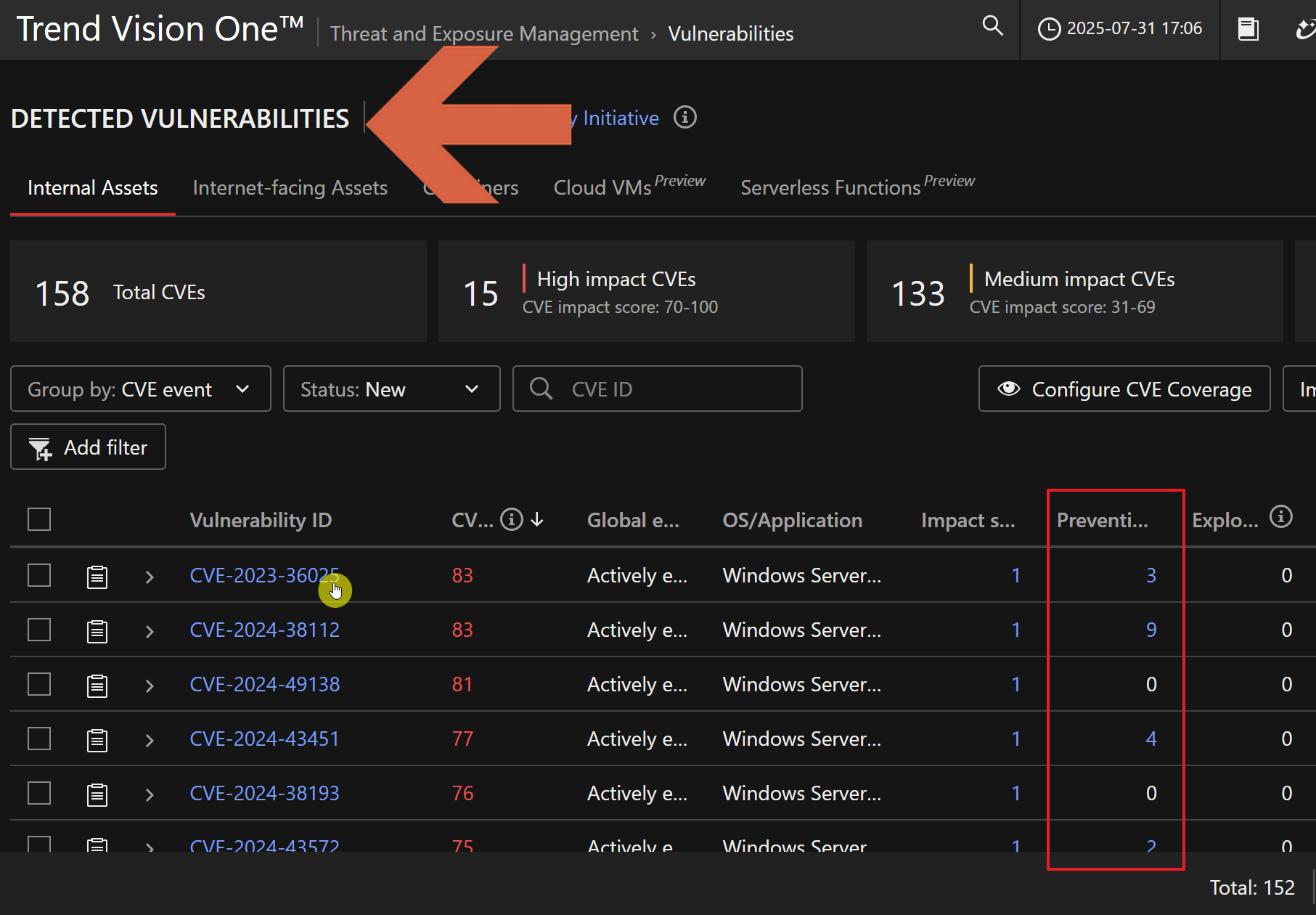1316x915 pixels.
Task: Select checkbox for CVE-2024-43451 row
Action: (39, 739)
